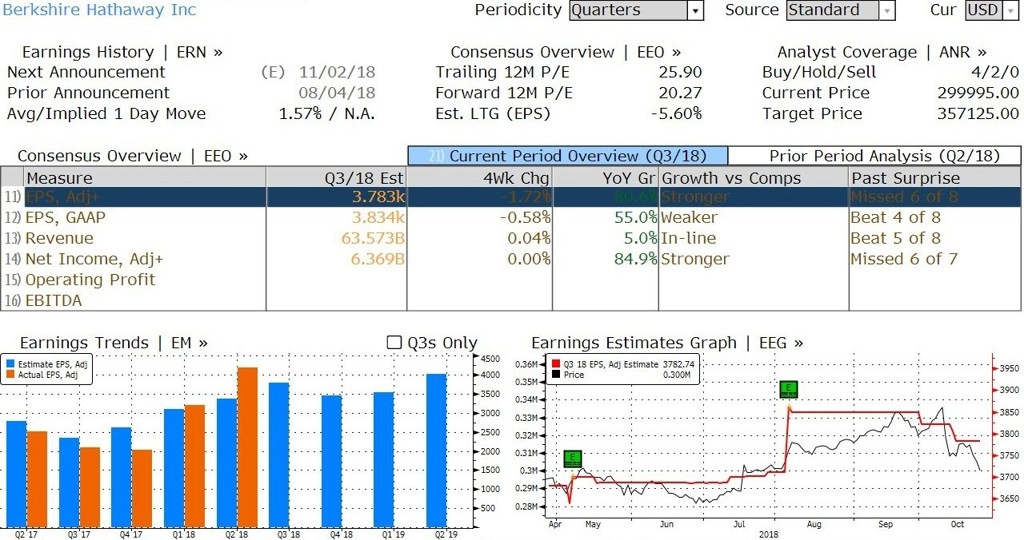Open the Source Standard dropdown
Image resolution: width=1024 pixels, height=540 pixels.
click(x=840, y=10)
